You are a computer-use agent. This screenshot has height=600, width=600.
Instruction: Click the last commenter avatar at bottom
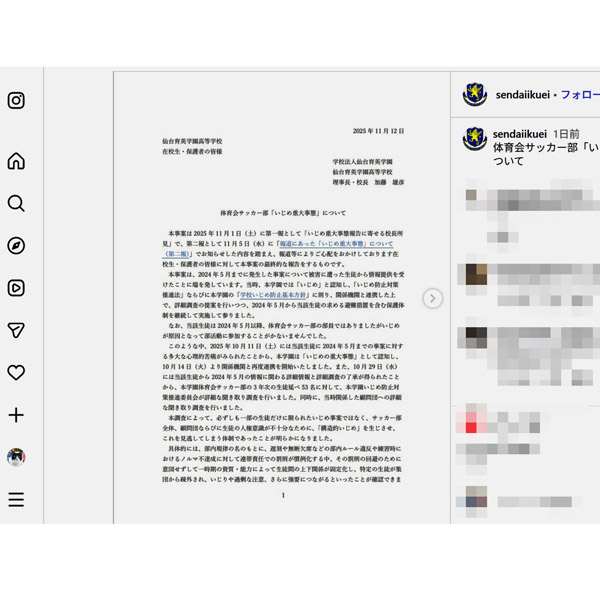tap(476, 498)
